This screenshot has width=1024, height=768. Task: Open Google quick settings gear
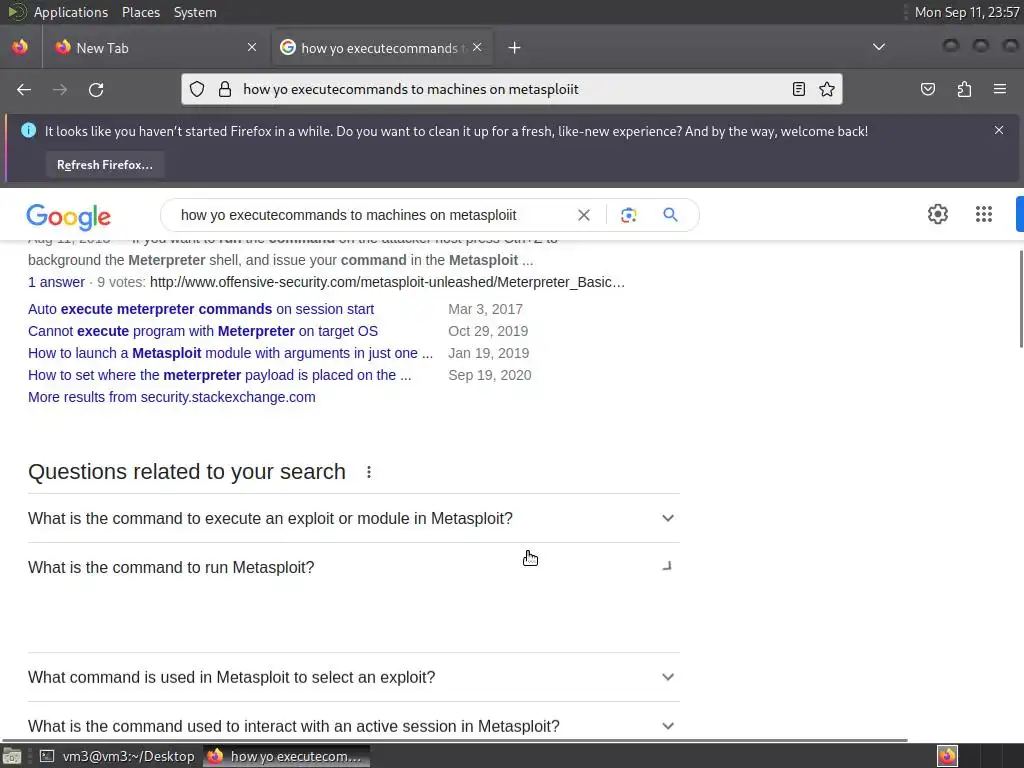coord(938,214)
